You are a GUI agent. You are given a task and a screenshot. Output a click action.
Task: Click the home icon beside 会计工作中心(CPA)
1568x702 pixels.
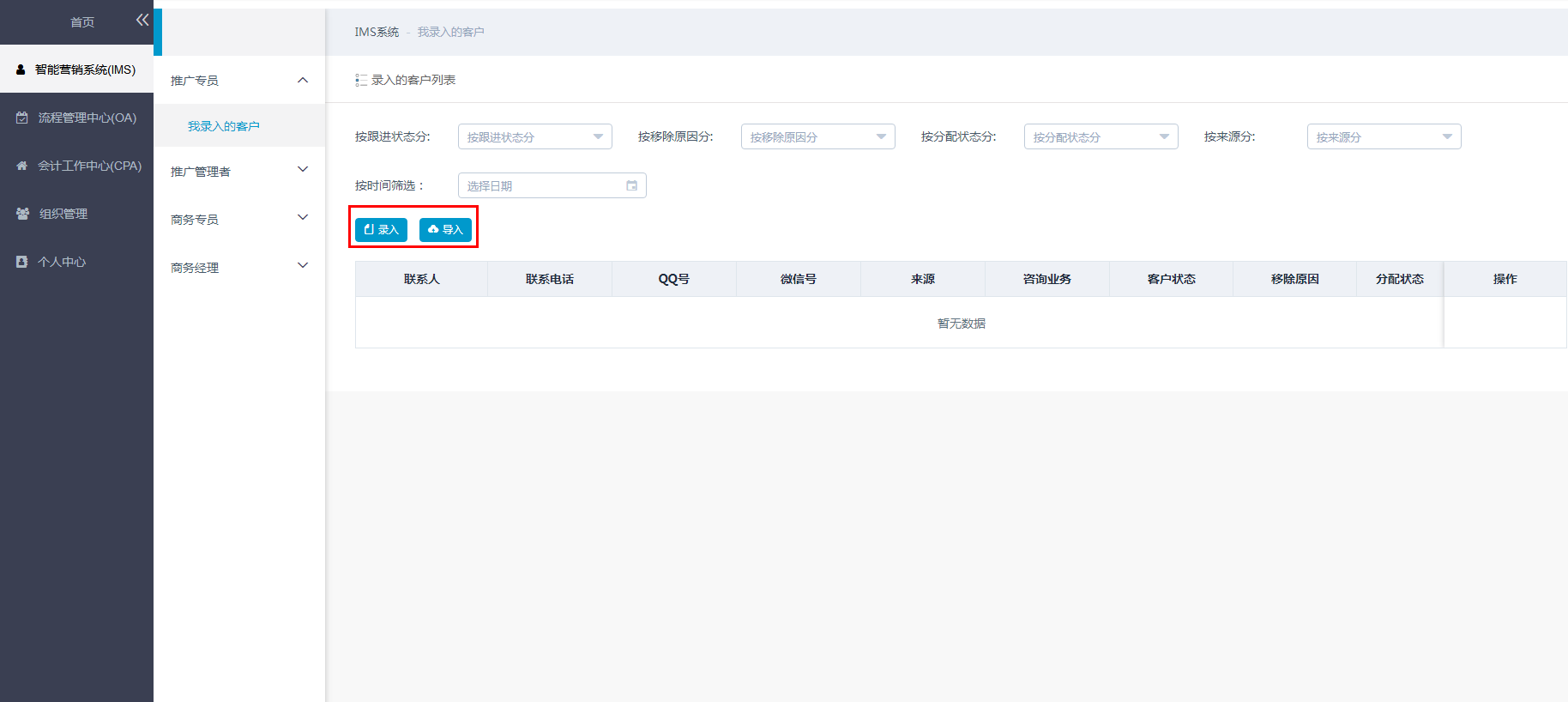22,166
